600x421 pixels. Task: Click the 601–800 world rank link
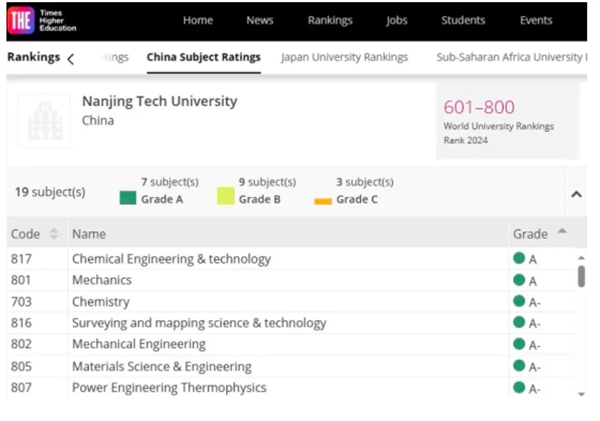(x=479, y=107)
